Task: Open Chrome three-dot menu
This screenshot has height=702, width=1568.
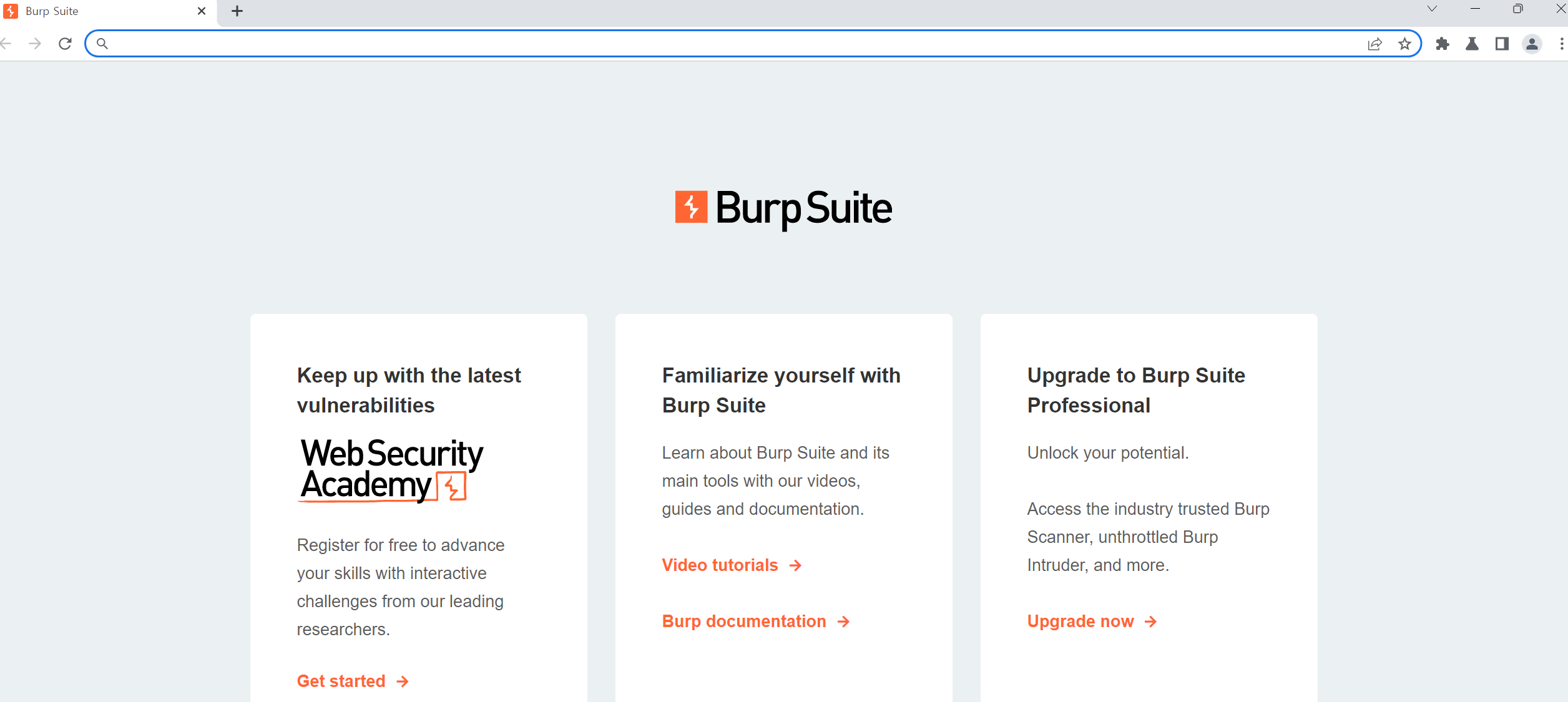Action: [1561, 44]
